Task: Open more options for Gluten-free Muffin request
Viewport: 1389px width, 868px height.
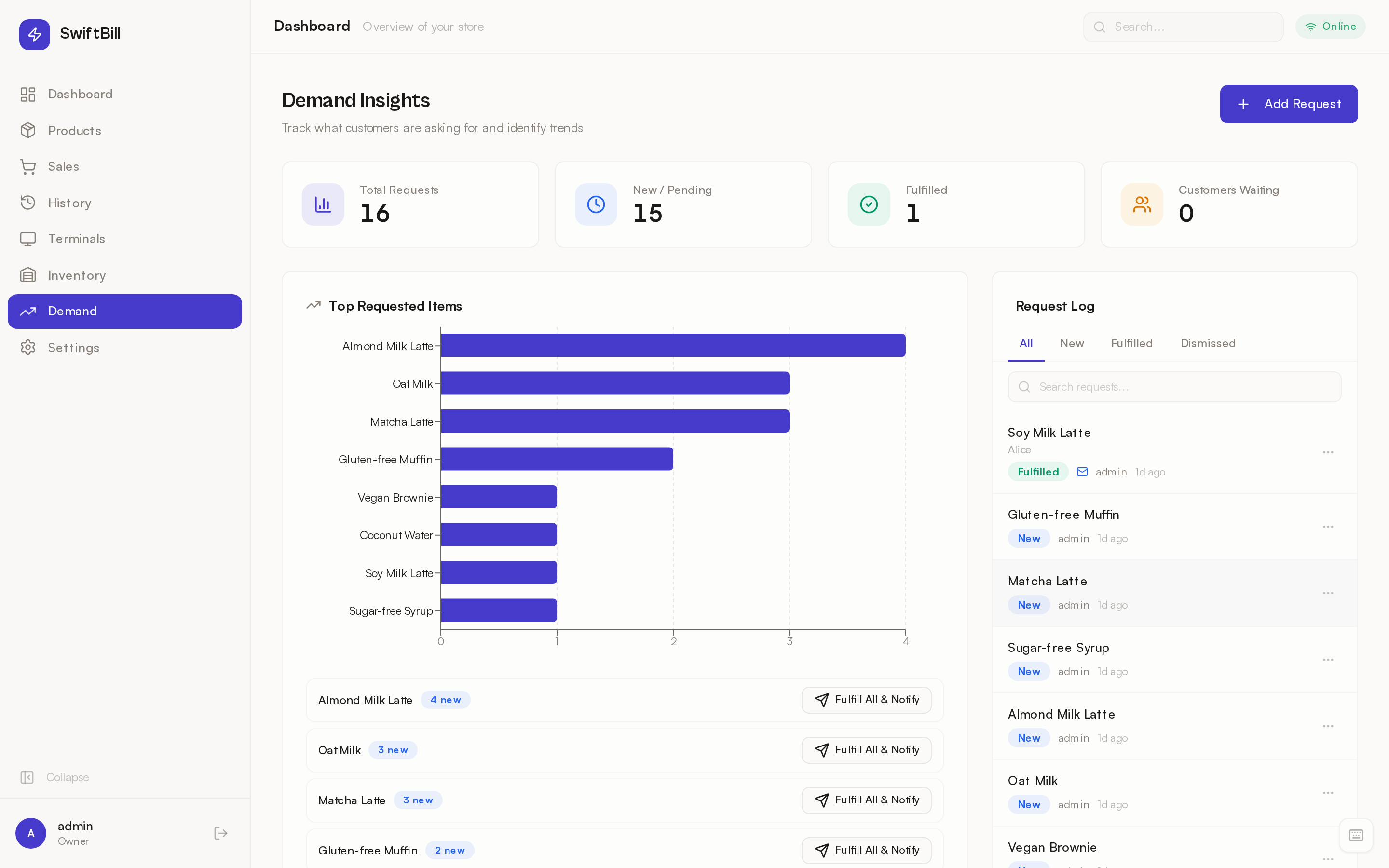Action: 1328,527
